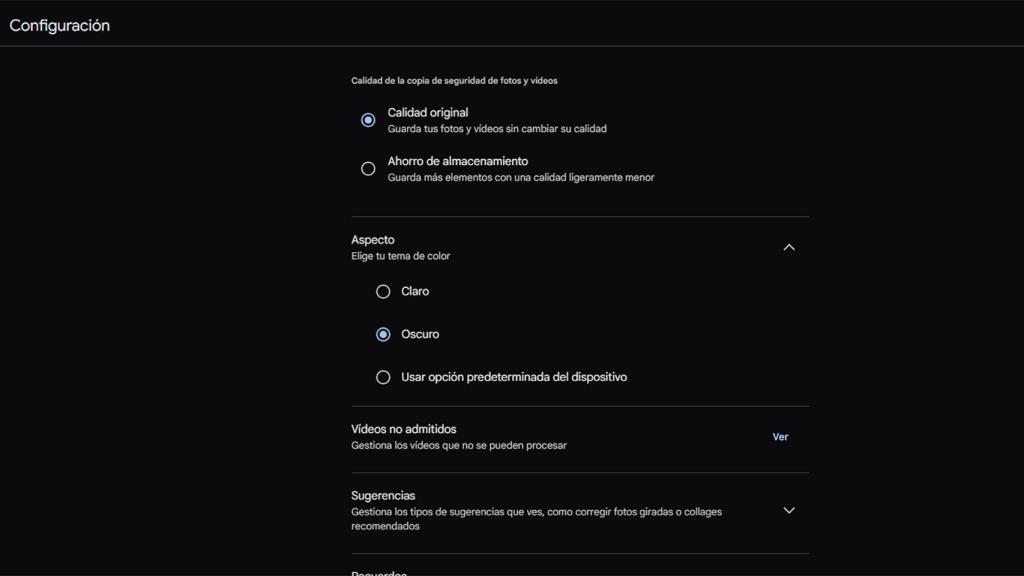
Task: Click the "Configuración" page title
Action: pyautogui.click(x=58, y=25)
